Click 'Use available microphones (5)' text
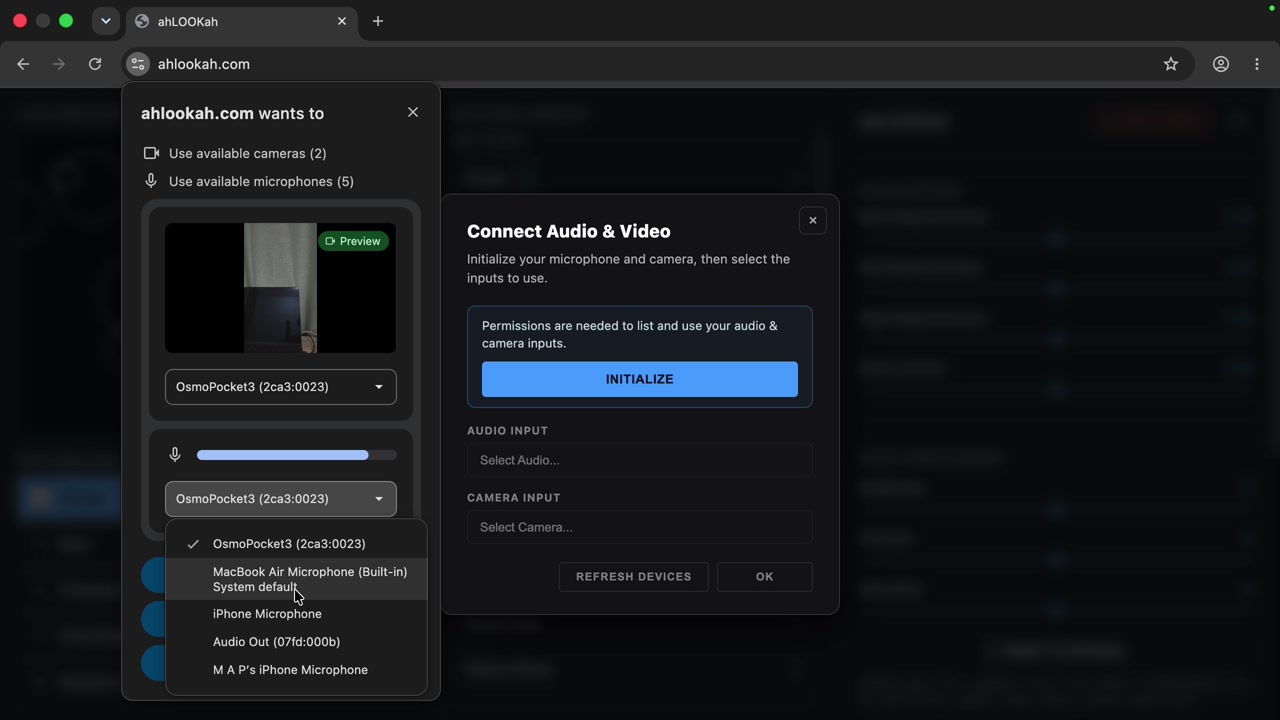Image resolution: width=1280 pixels, height=720 pixels. (x=261, y=181)
